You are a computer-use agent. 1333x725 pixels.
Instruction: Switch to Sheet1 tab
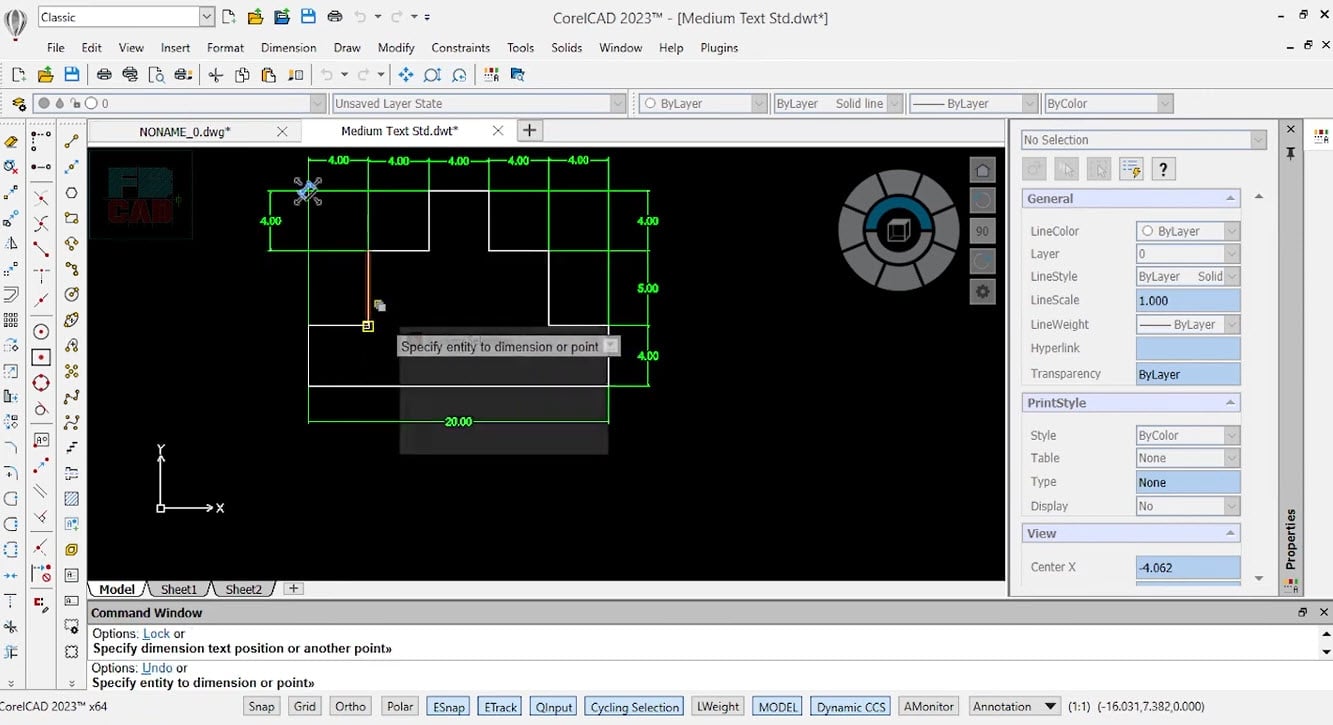(x=180, y=589)
